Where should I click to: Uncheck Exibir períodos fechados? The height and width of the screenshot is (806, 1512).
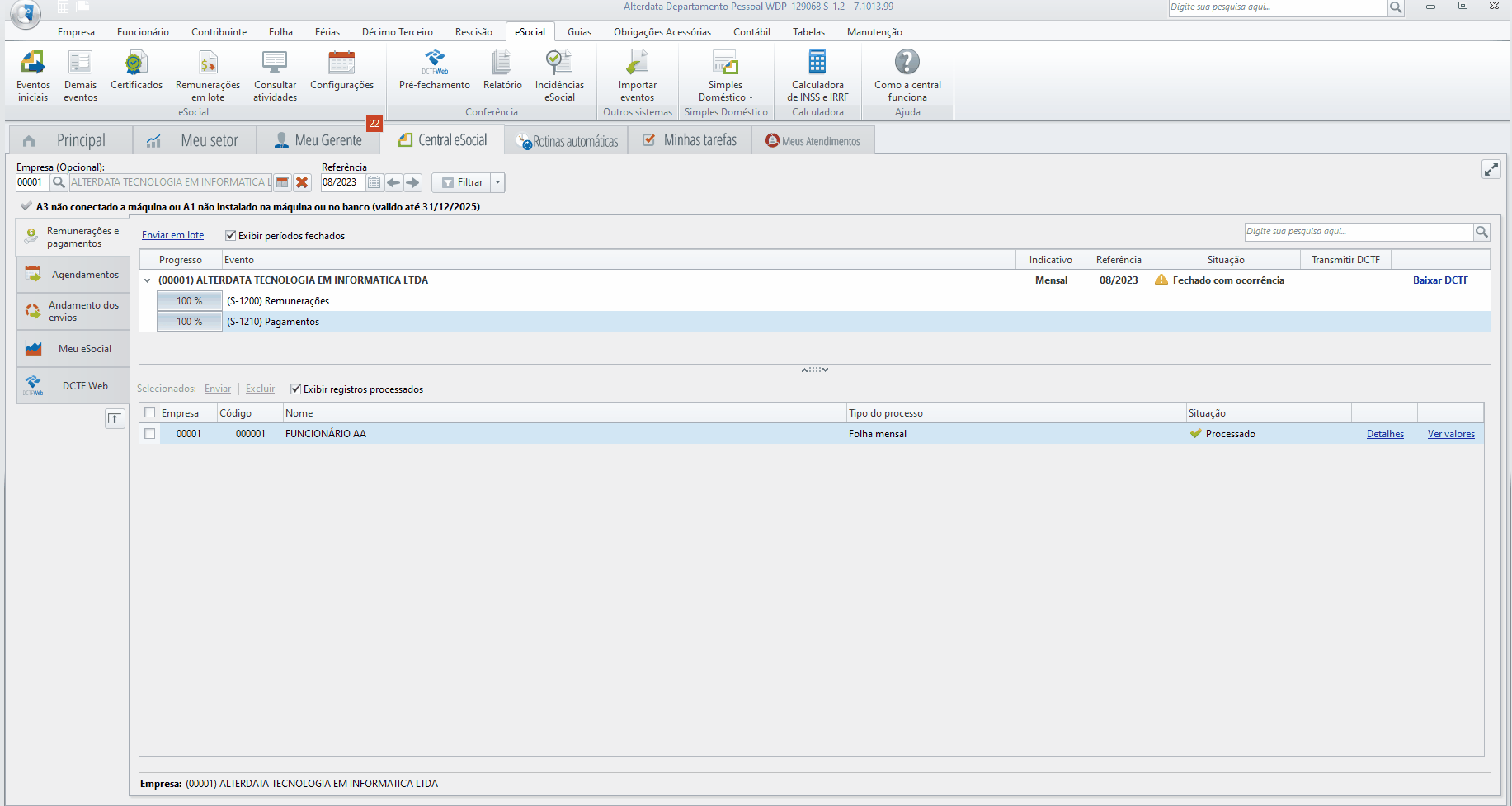pos(231,236)
